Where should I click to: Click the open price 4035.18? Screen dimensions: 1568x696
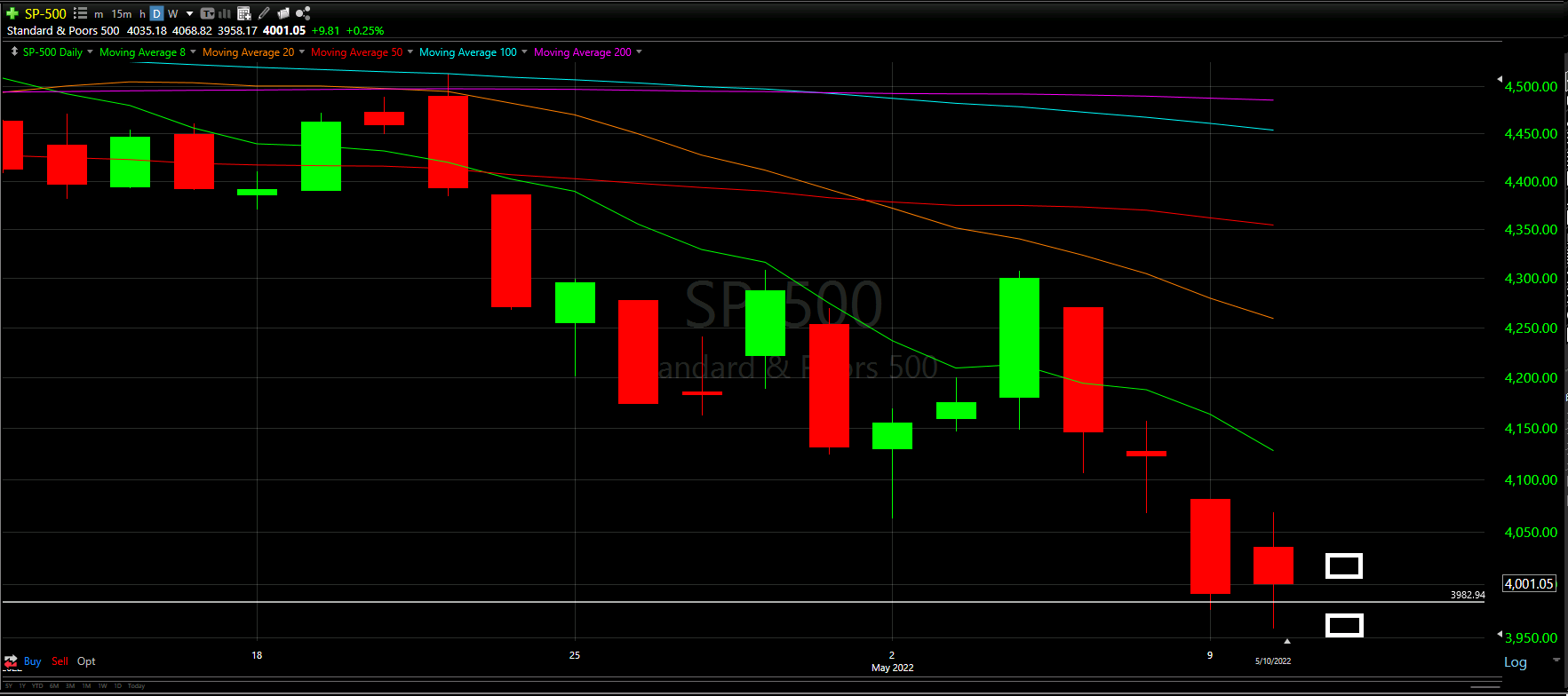pos(147,30)
